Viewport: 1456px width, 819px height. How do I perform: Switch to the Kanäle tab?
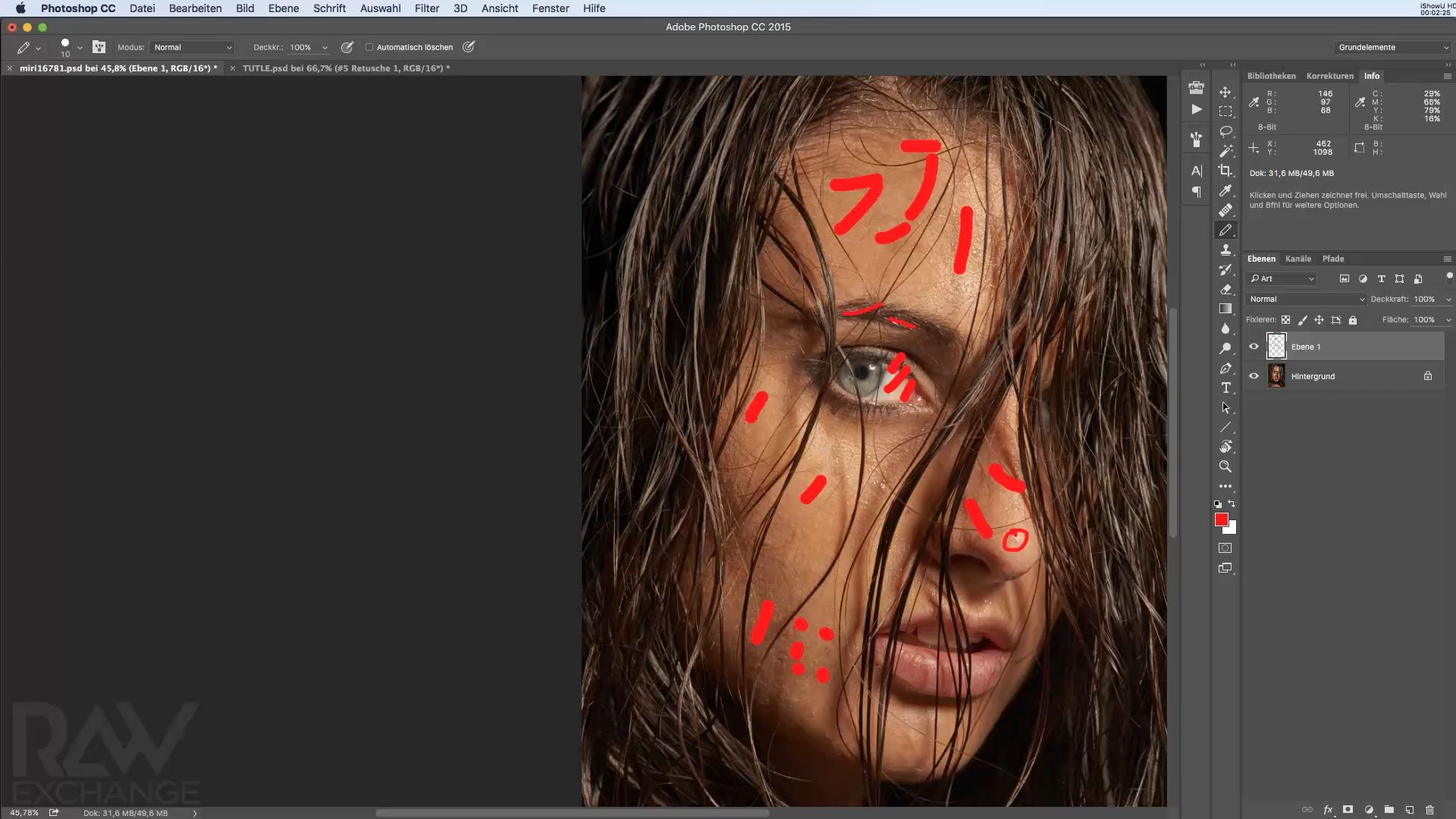(1298, 259)
